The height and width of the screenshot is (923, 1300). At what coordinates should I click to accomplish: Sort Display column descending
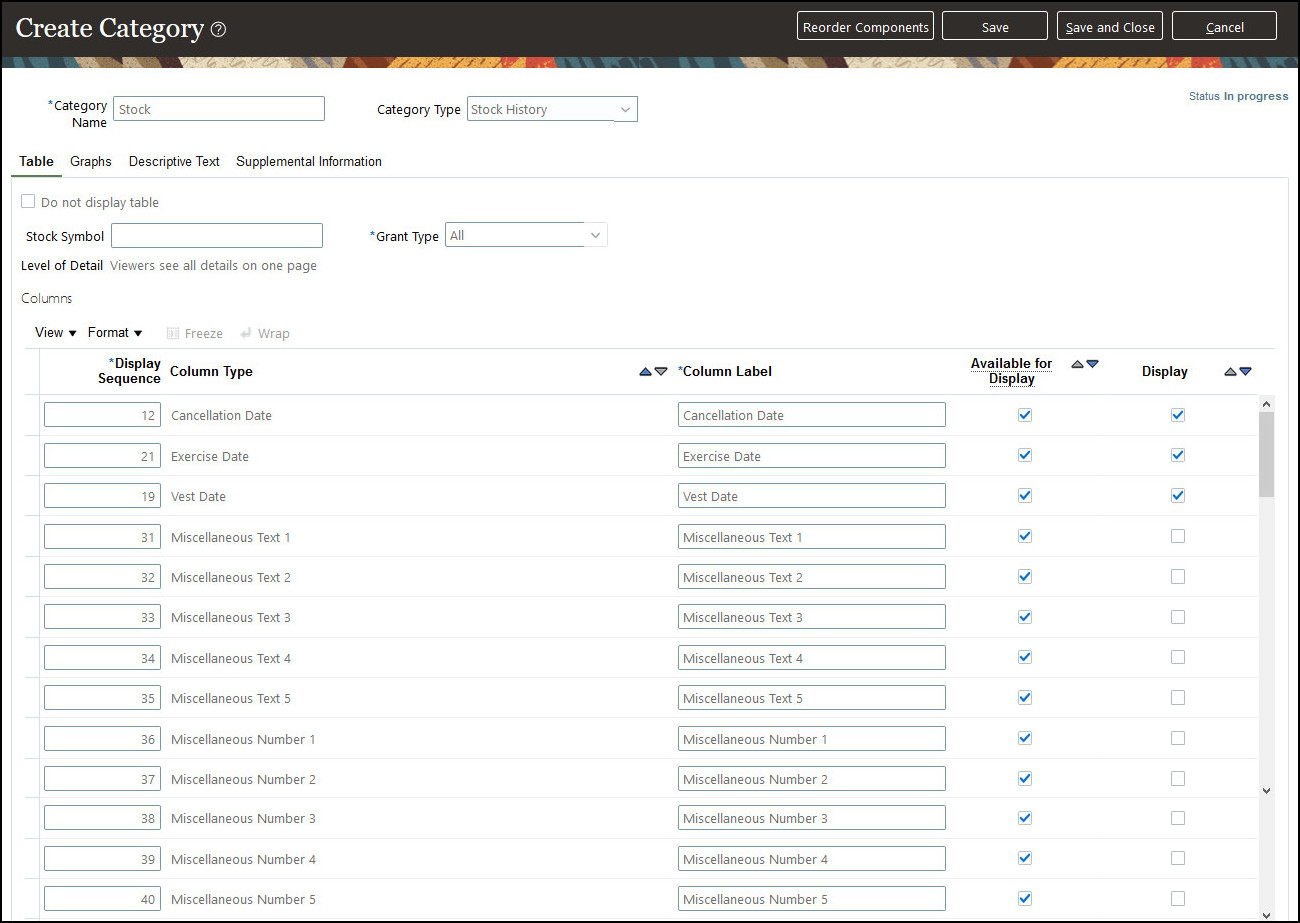click(1245, 371)
